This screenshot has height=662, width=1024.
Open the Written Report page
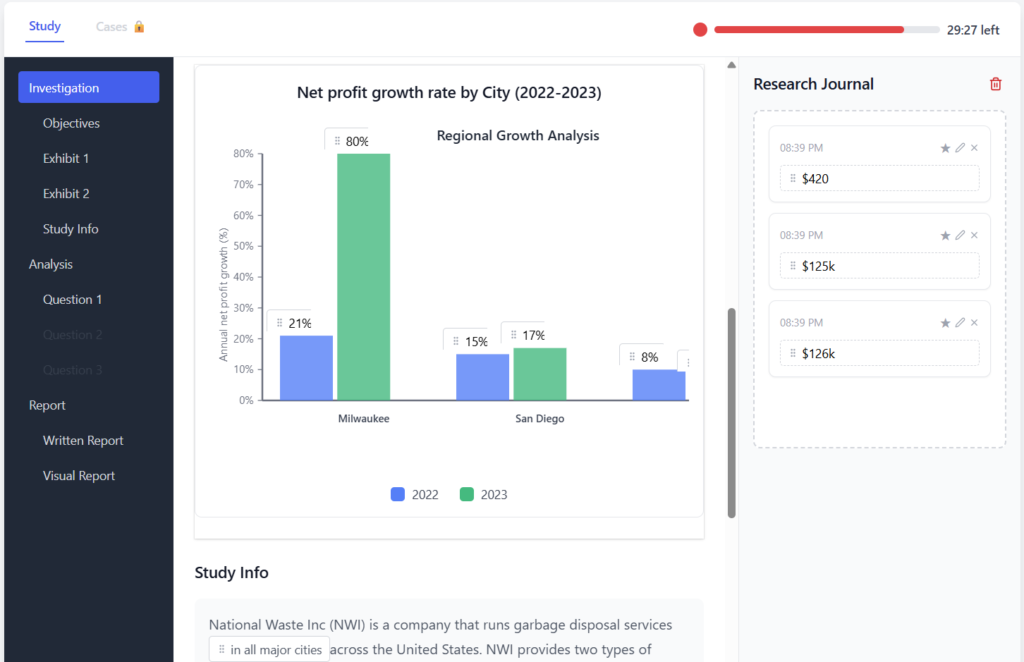point(83,440)
